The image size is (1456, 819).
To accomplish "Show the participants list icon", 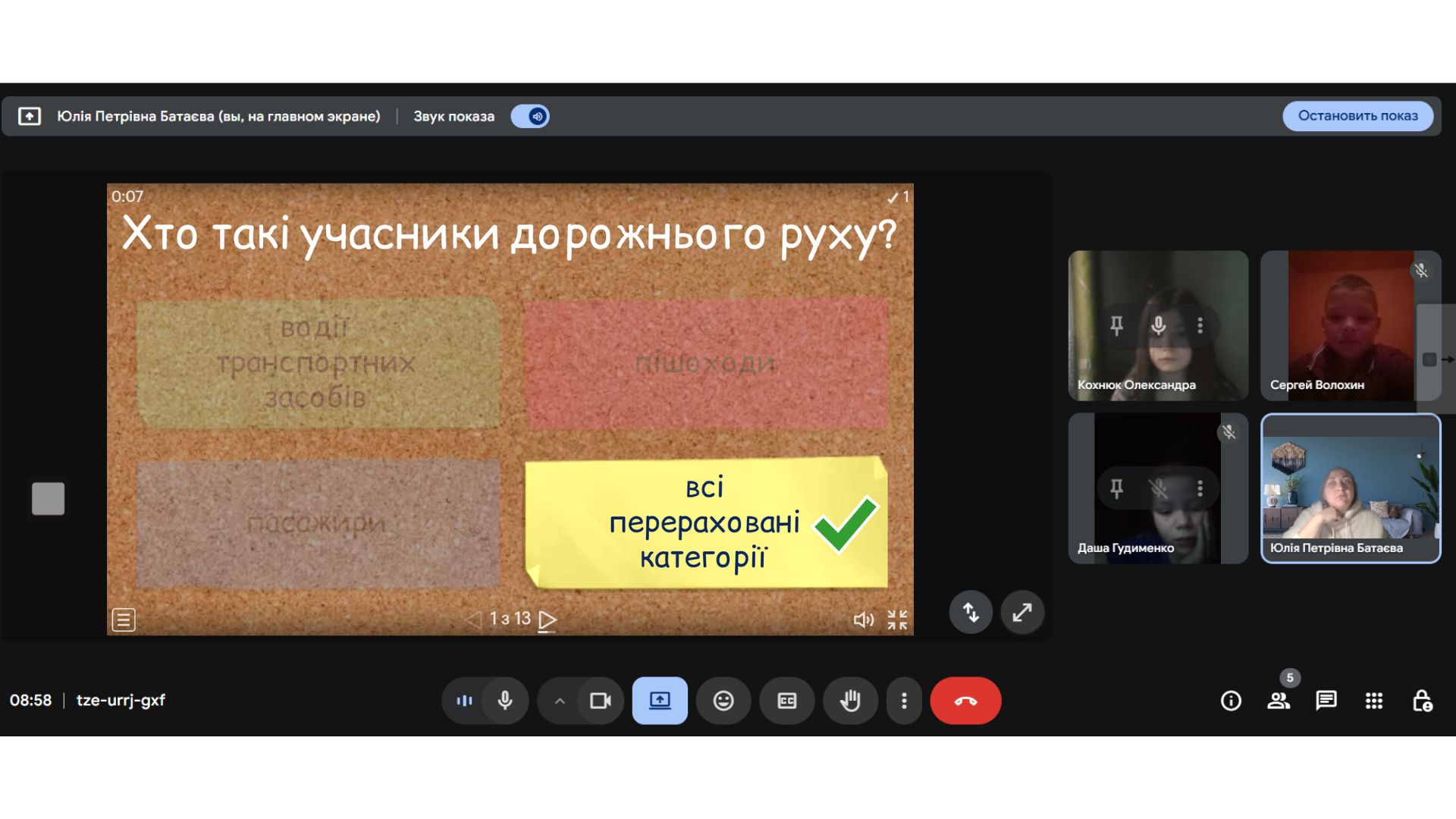I will pos(1279,701).
